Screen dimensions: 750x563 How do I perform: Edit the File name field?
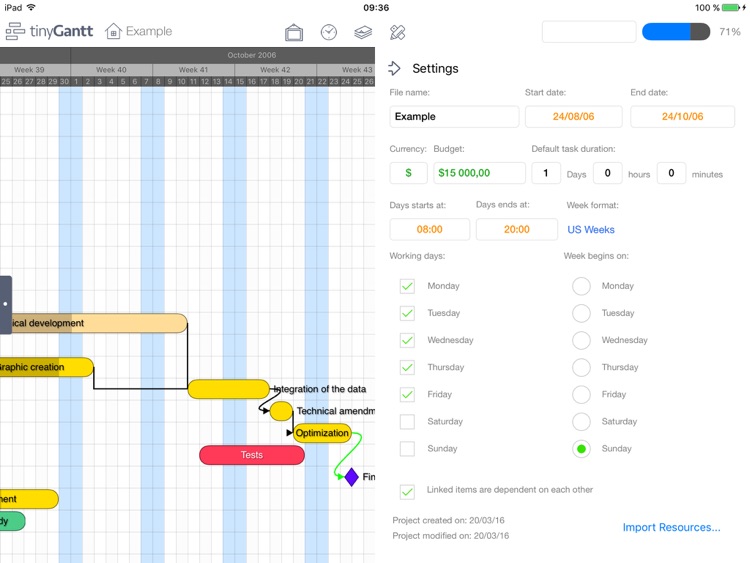[x=454, y=117]
